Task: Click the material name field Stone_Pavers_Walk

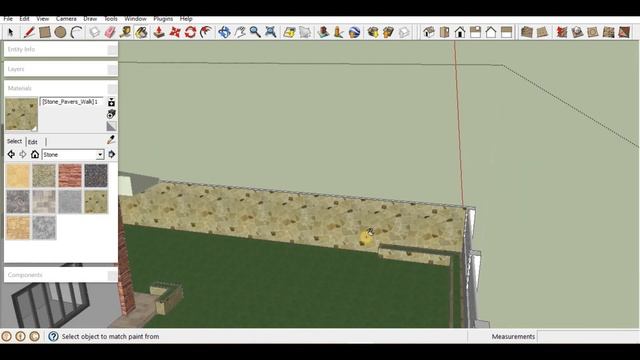Action: pyautogui.click(x=72, y=102)
